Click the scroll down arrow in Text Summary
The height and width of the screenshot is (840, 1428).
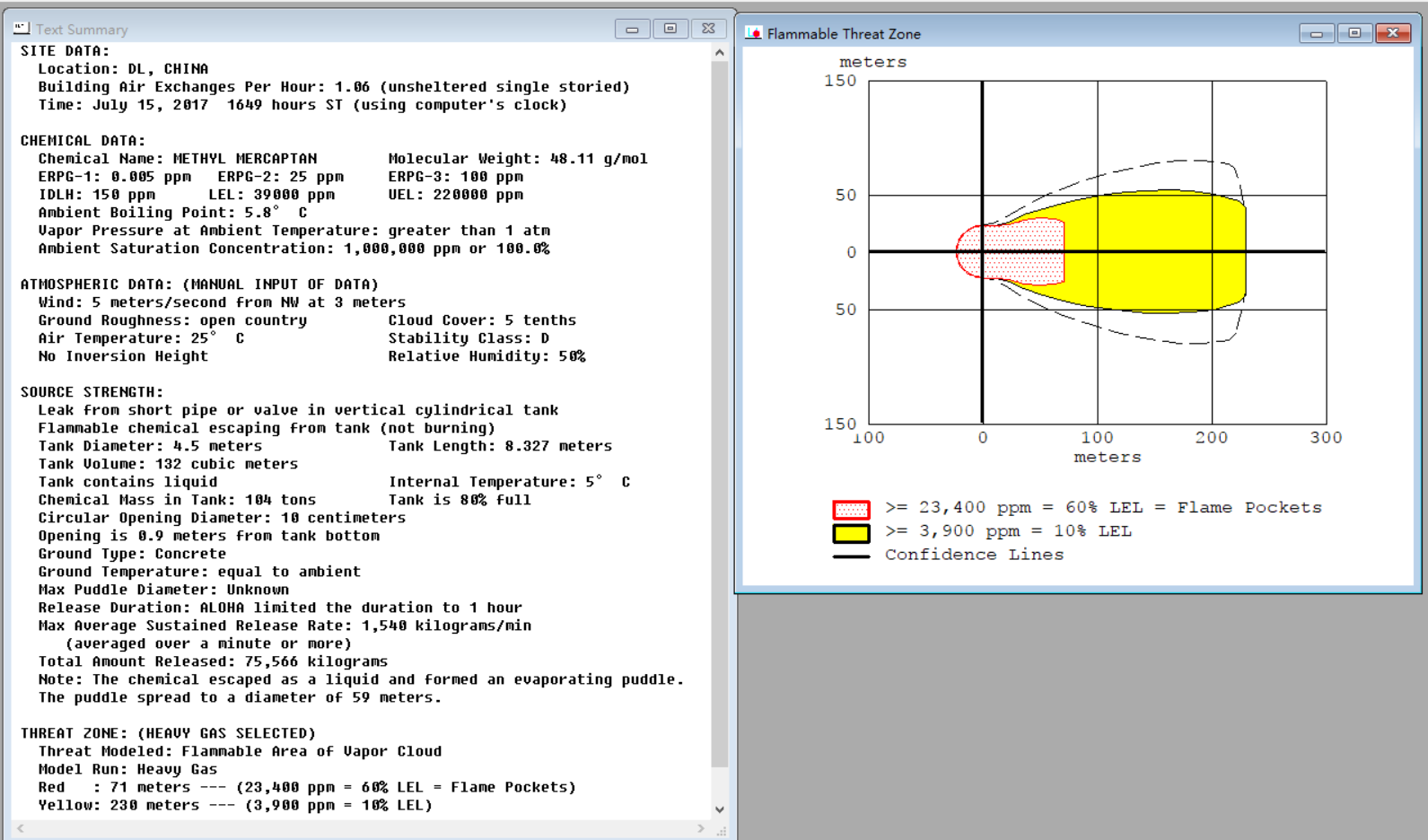point(720,809)
